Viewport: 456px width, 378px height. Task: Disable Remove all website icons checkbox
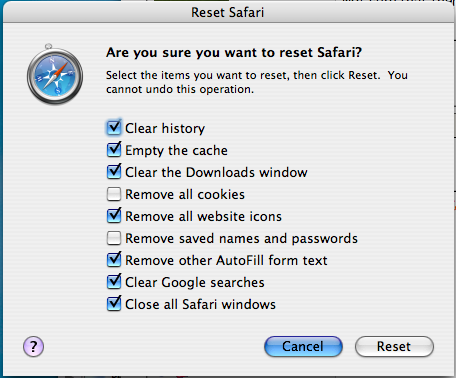114,216
